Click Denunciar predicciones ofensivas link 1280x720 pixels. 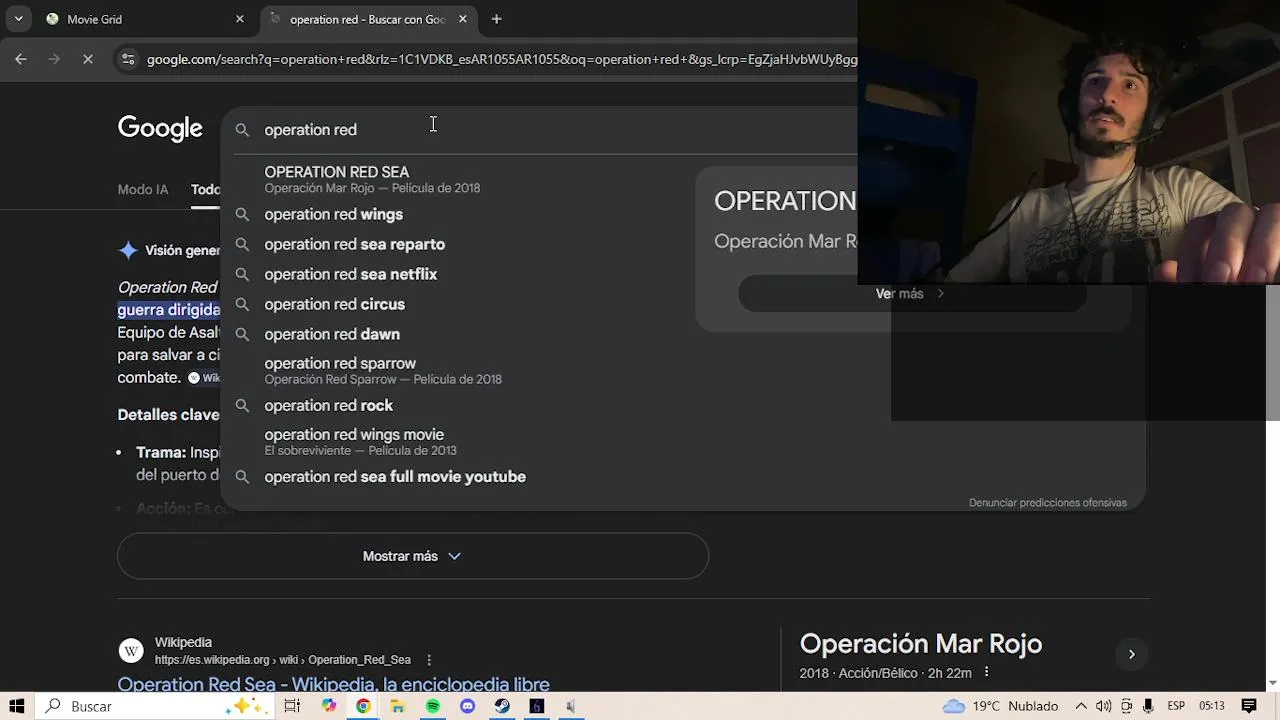click(1047, 503)
